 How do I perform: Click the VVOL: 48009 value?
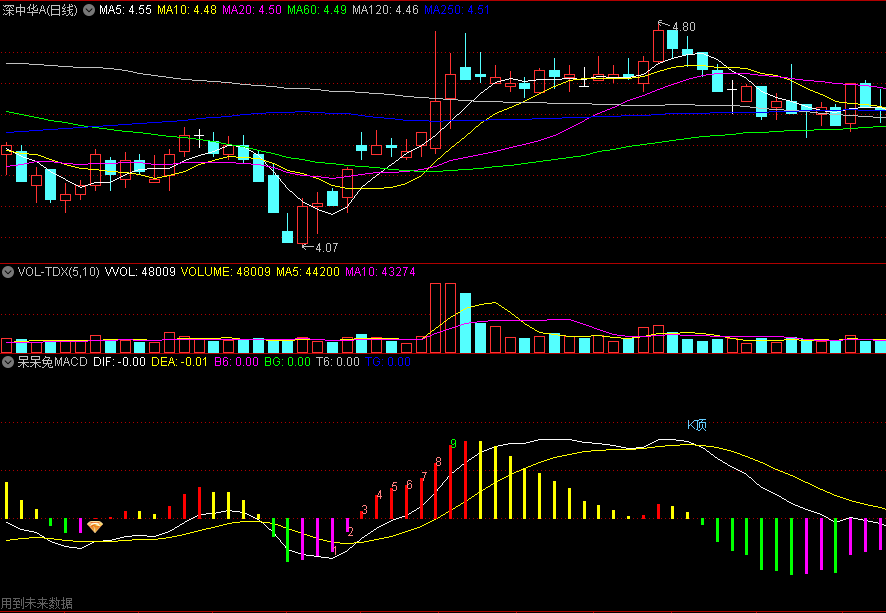pos(140,272)
